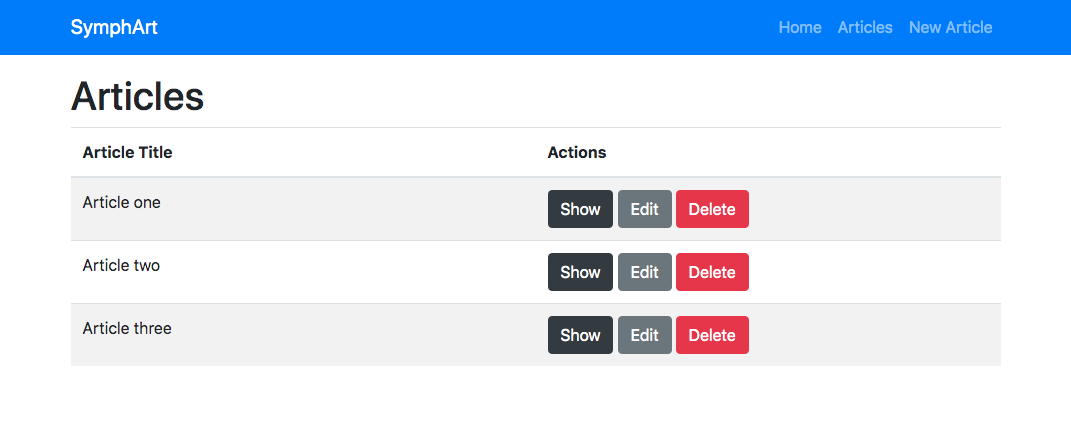Click the SymphArt brand logo link
The image size is (1071, 444).
[x=114, y=27]
